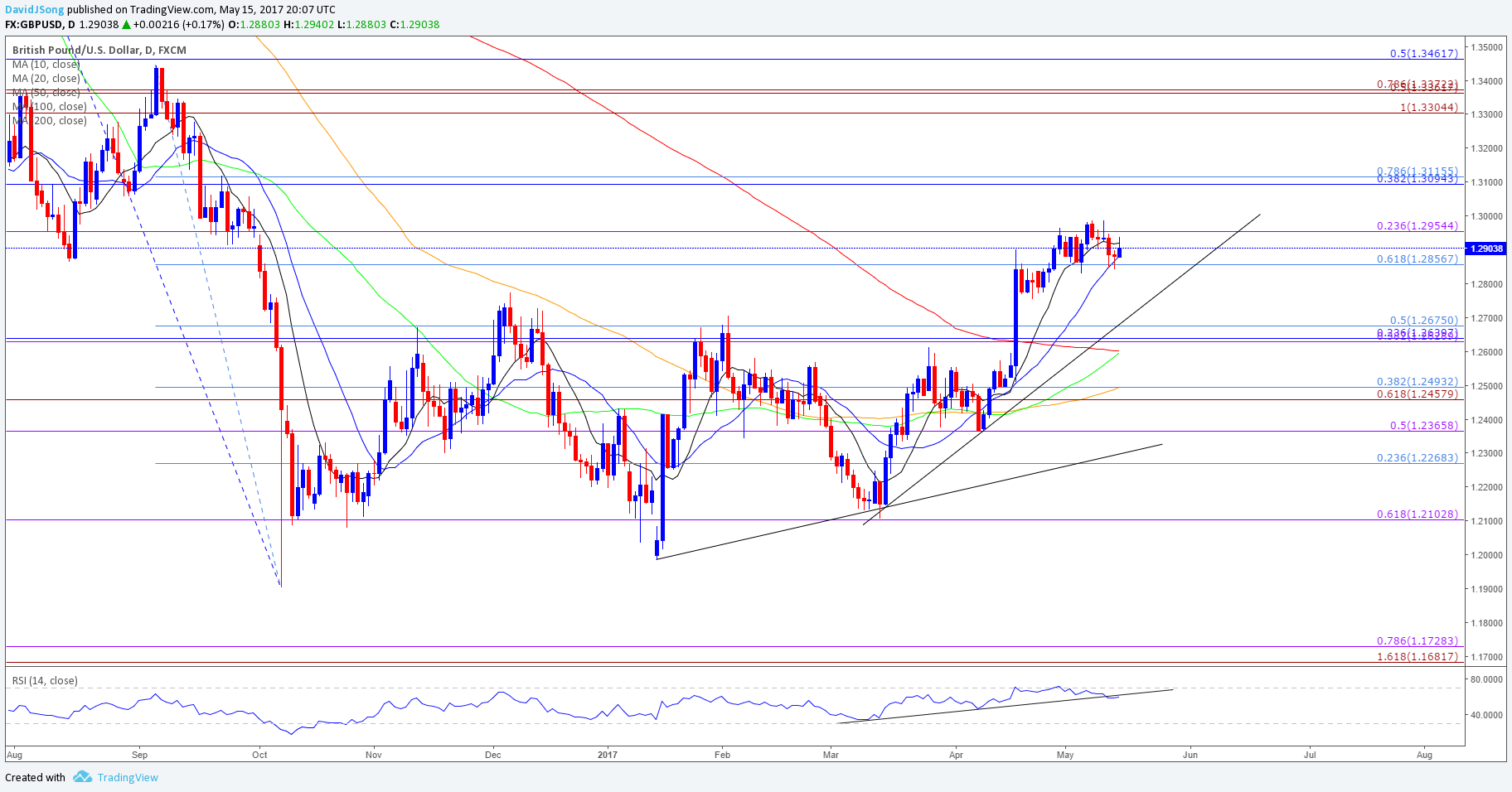1512x792 pixels.
Task: Click the publish date 'May 15, 2017 20:07 UTC'
Action: pos(277,9)
